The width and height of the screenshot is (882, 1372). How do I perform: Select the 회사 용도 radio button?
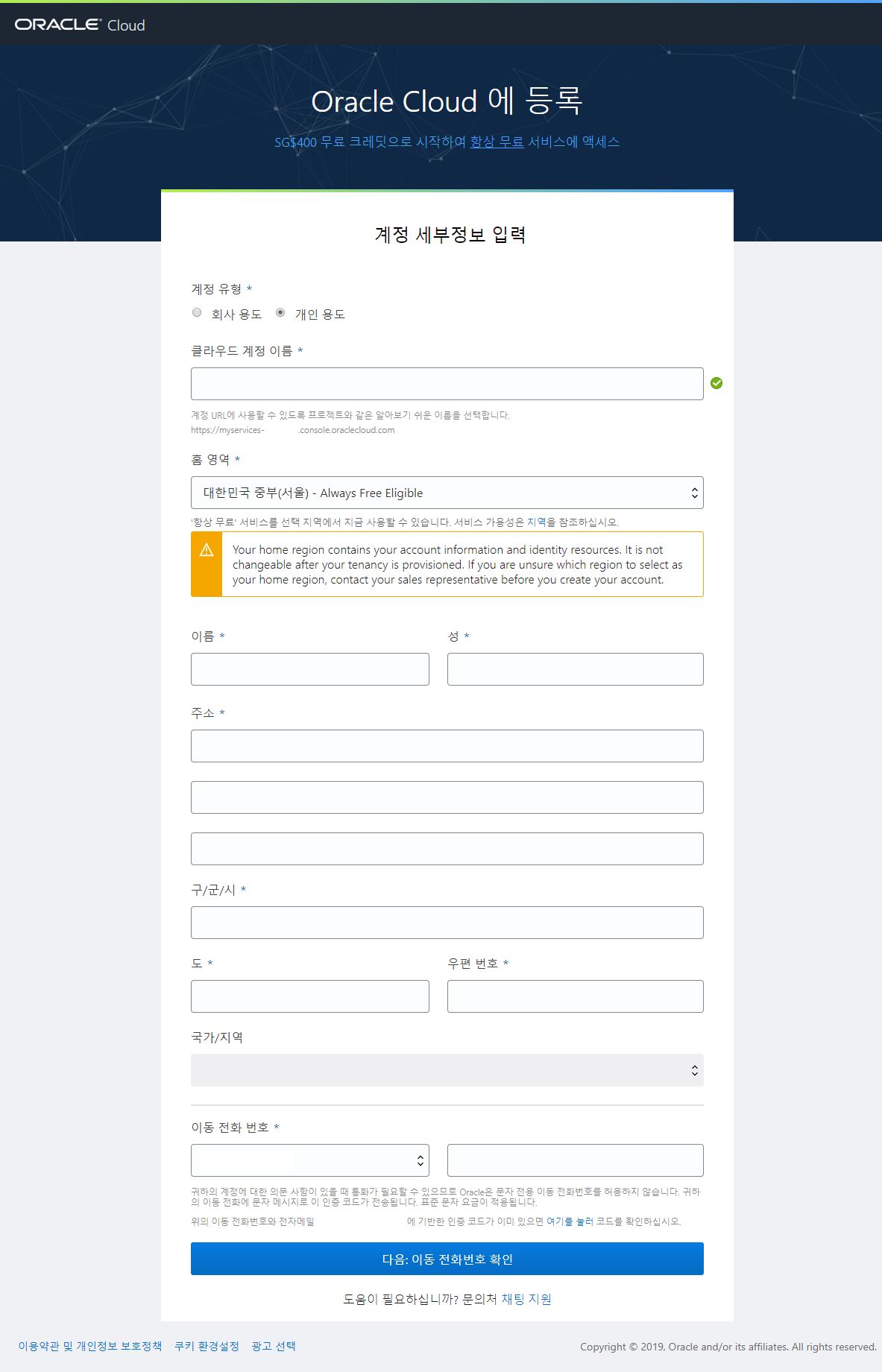pyautogui.click(x=197, y=313)
